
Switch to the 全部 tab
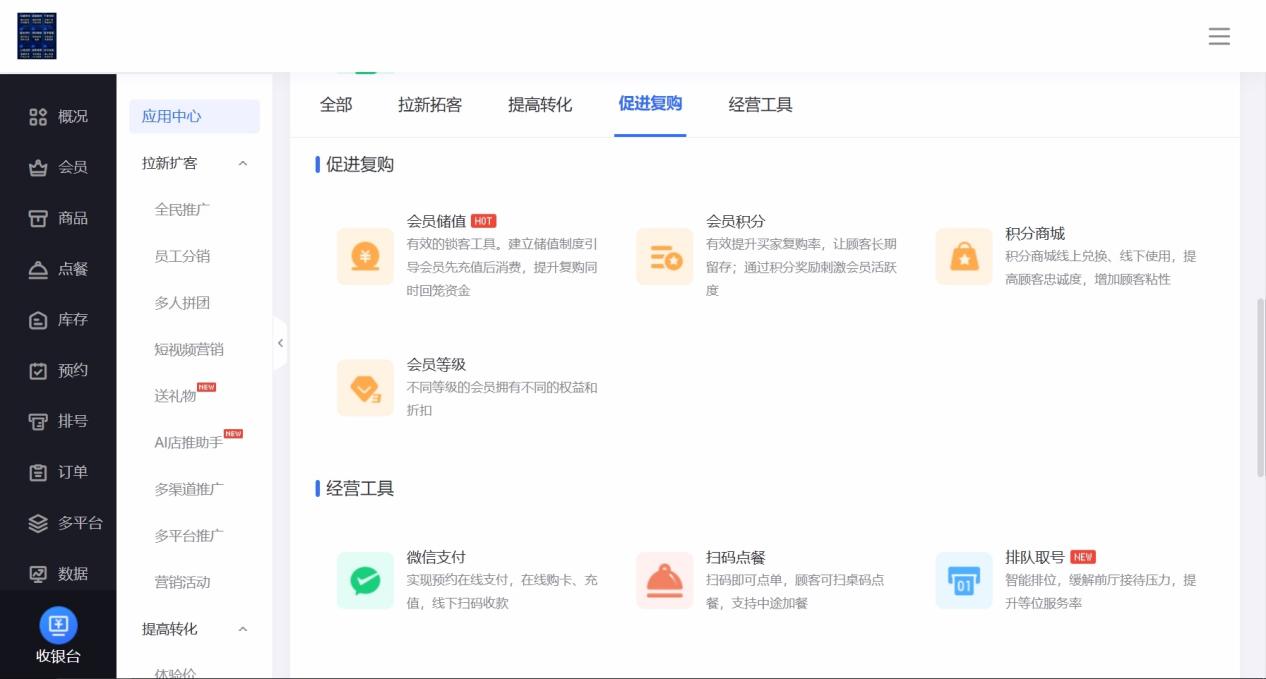coord(336,105)
